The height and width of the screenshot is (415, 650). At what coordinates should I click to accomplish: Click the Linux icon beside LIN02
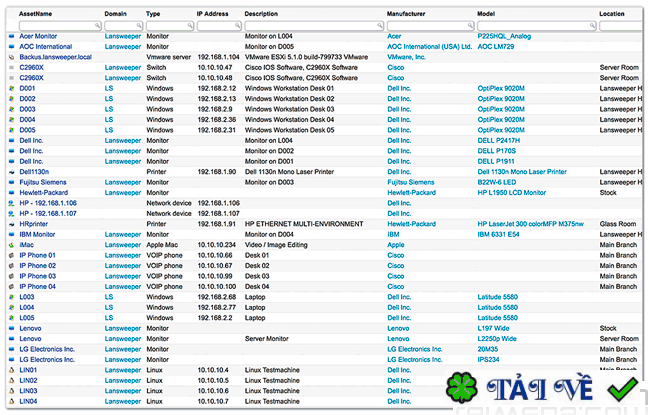coord(12,381)
